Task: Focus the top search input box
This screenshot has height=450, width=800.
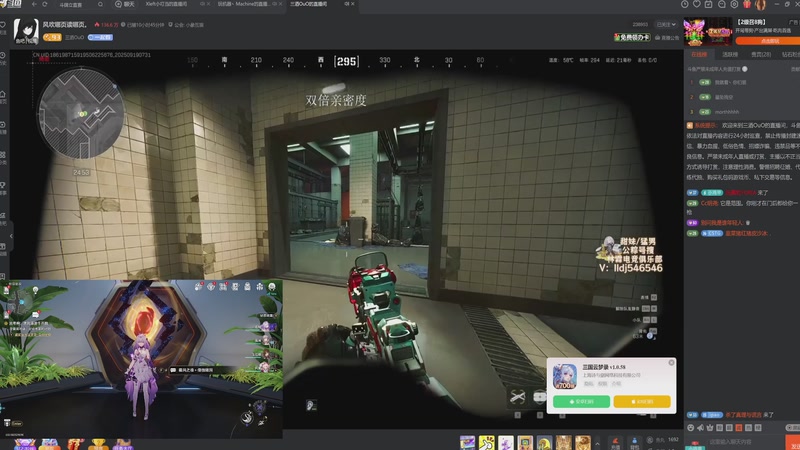Action: [x=77, y=5]
